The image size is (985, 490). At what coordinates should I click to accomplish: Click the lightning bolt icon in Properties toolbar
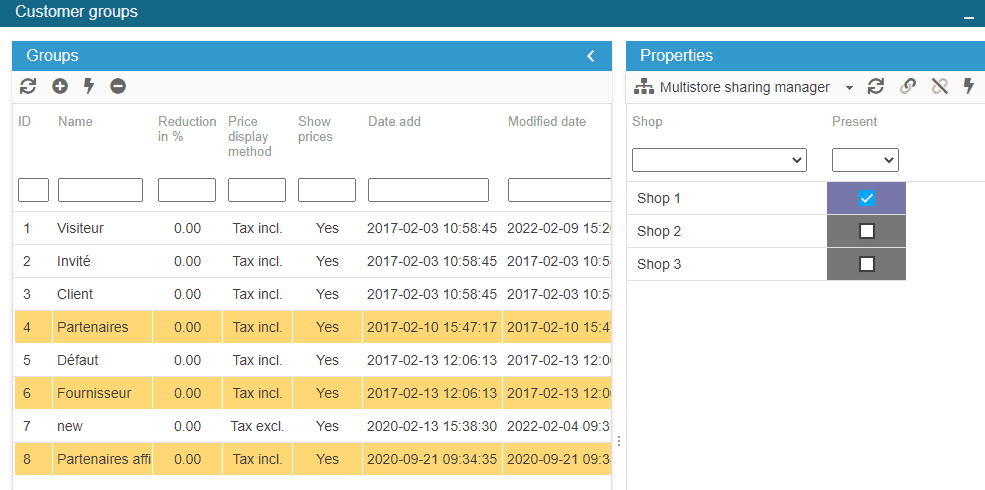pyautogui.click(x=968, y=87)
